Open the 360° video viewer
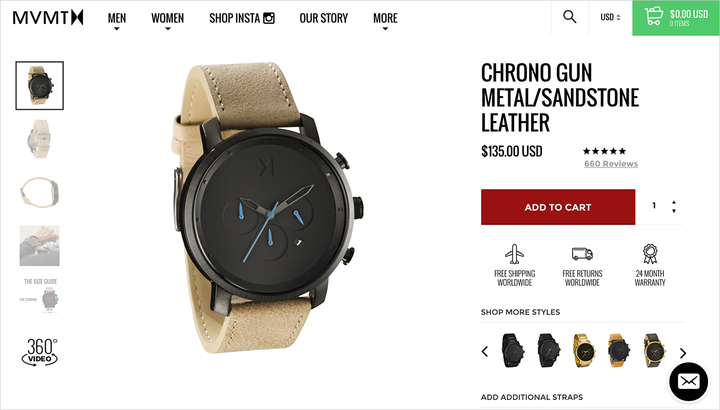This screenshot has height=410, width=720. (x=40, y=352)
